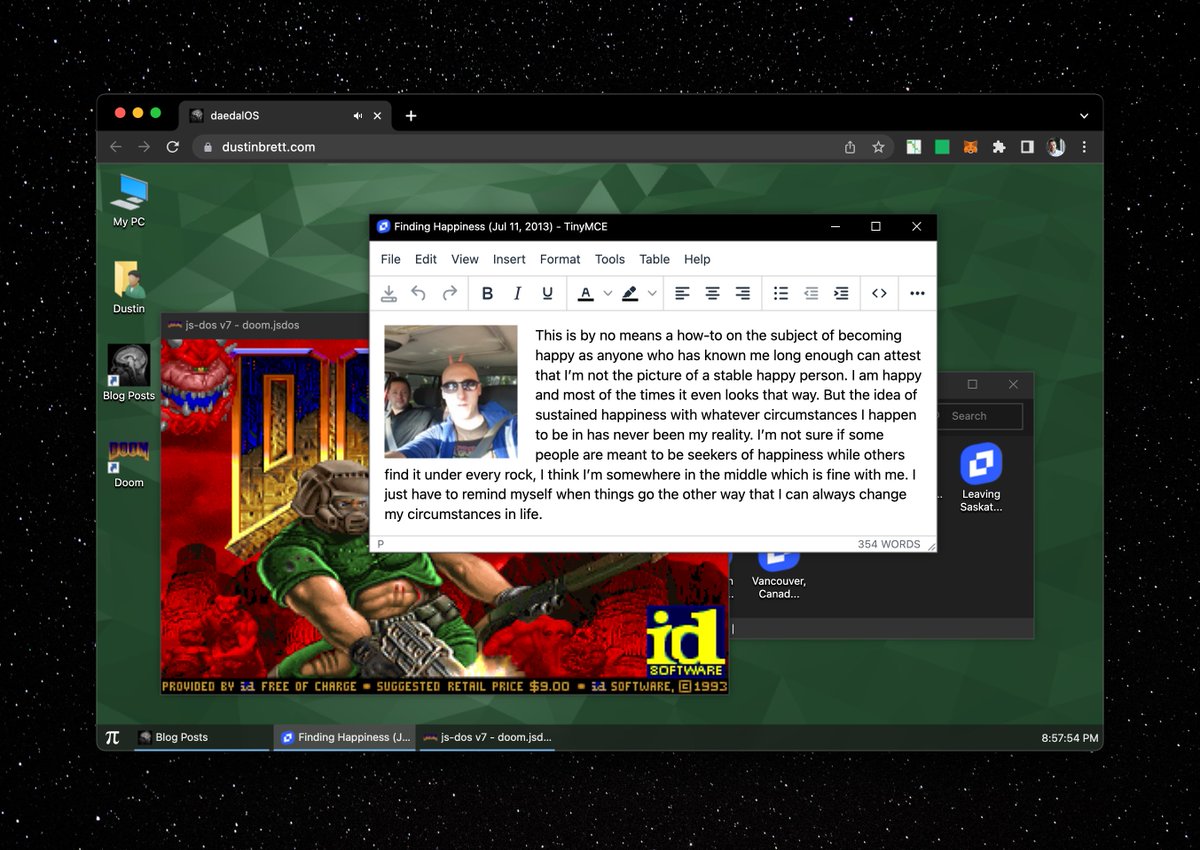Toggle bold formatting

(x=487, y=293)
